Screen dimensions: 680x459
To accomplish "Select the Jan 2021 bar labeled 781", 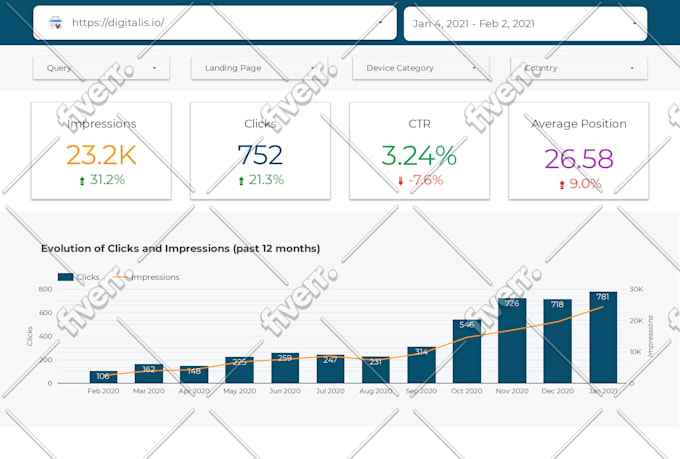I will [x=603, y=338].
